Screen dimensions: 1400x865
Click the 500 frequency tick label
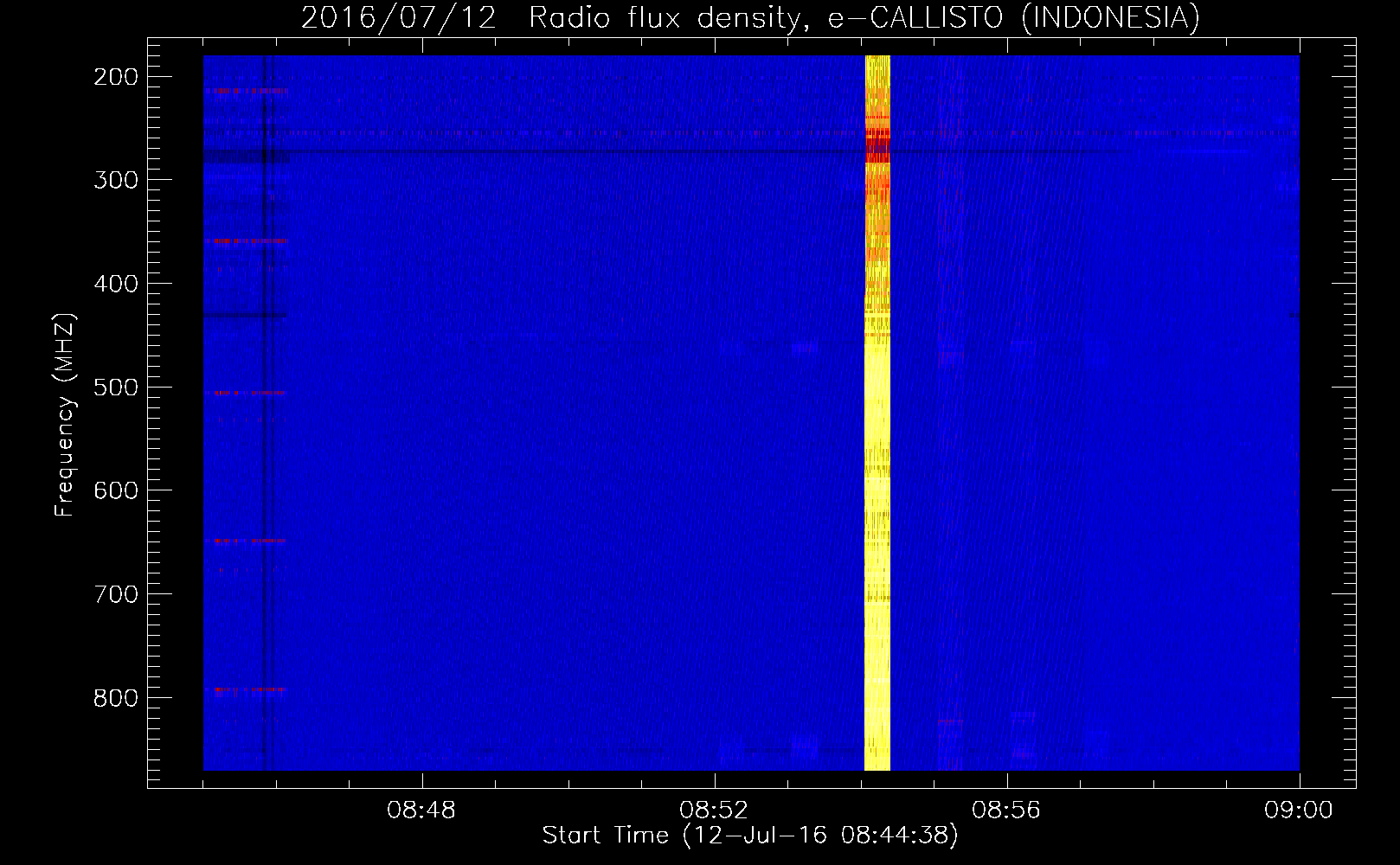pyautogui.click(x=116, y=387)
